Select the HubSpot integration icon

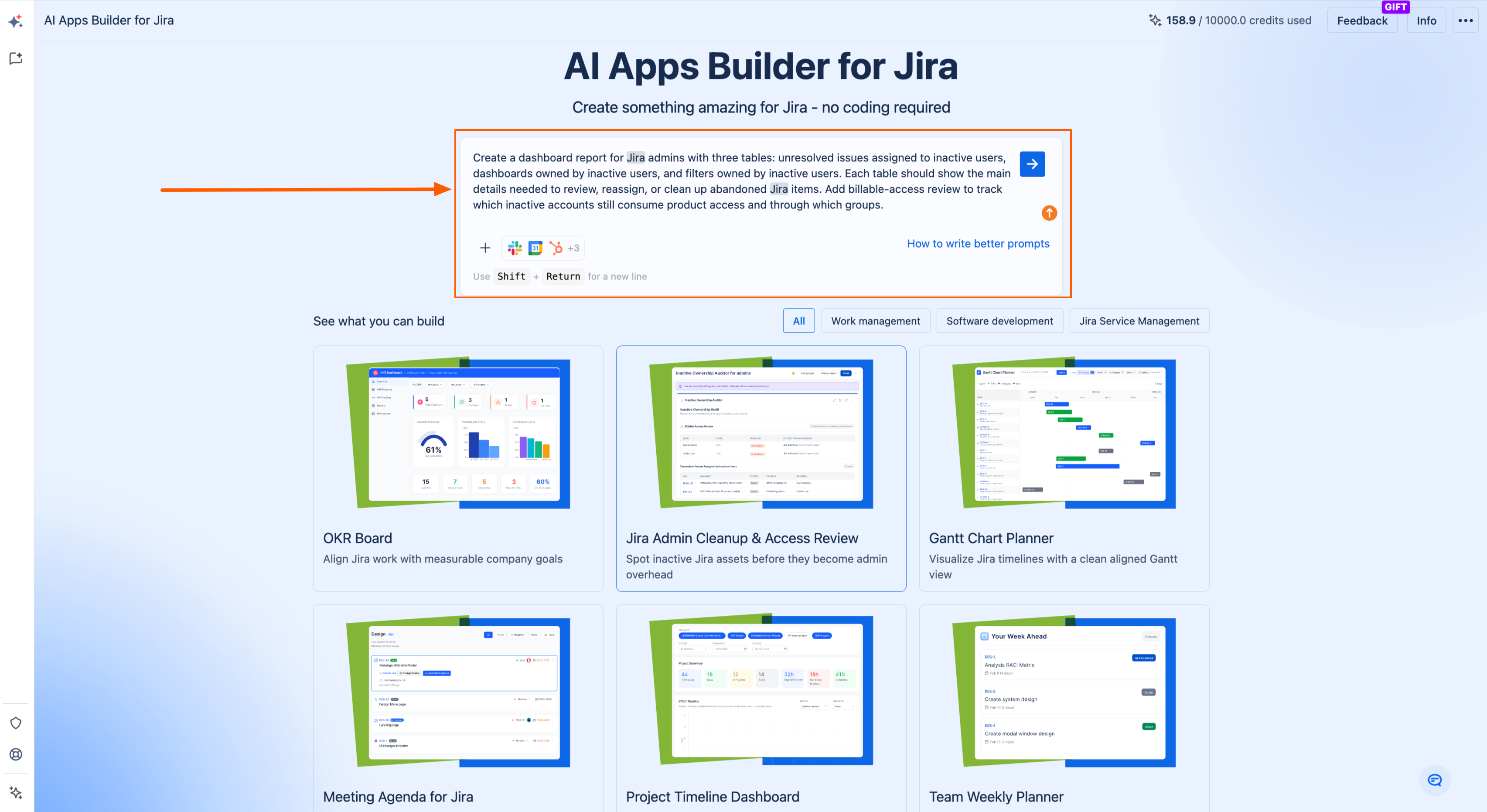tap(556, 248)
